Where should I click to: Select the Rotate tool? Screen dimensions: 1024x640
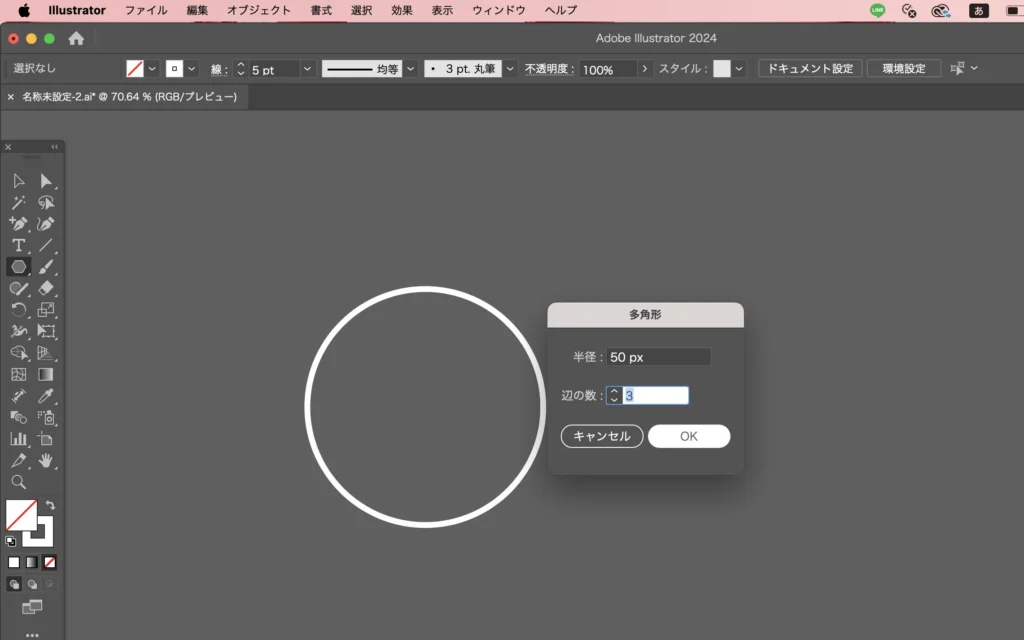click(x=18, y=310)
